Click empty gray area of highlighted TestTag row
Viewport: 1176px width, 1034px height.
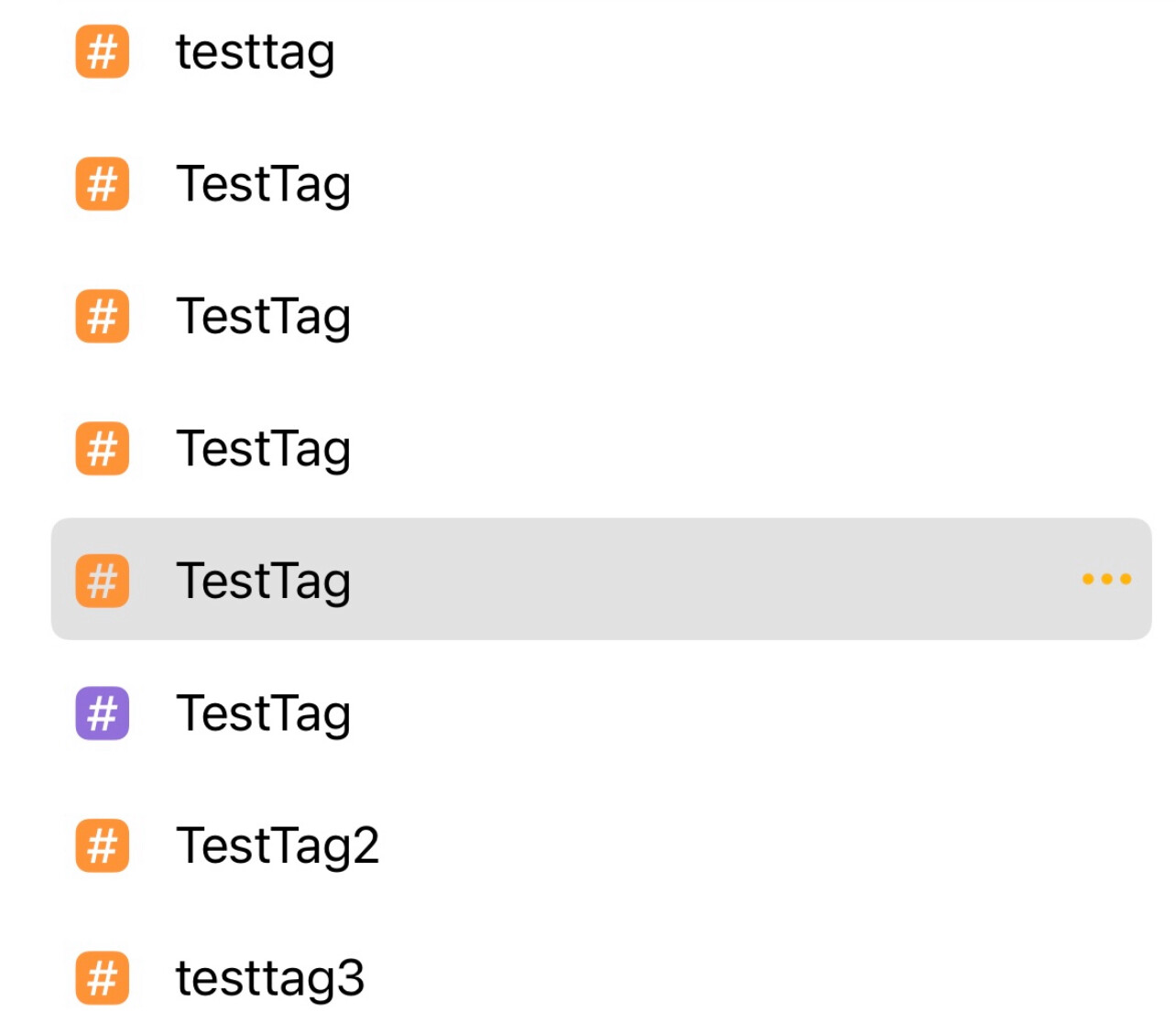[x=714, y=579]
